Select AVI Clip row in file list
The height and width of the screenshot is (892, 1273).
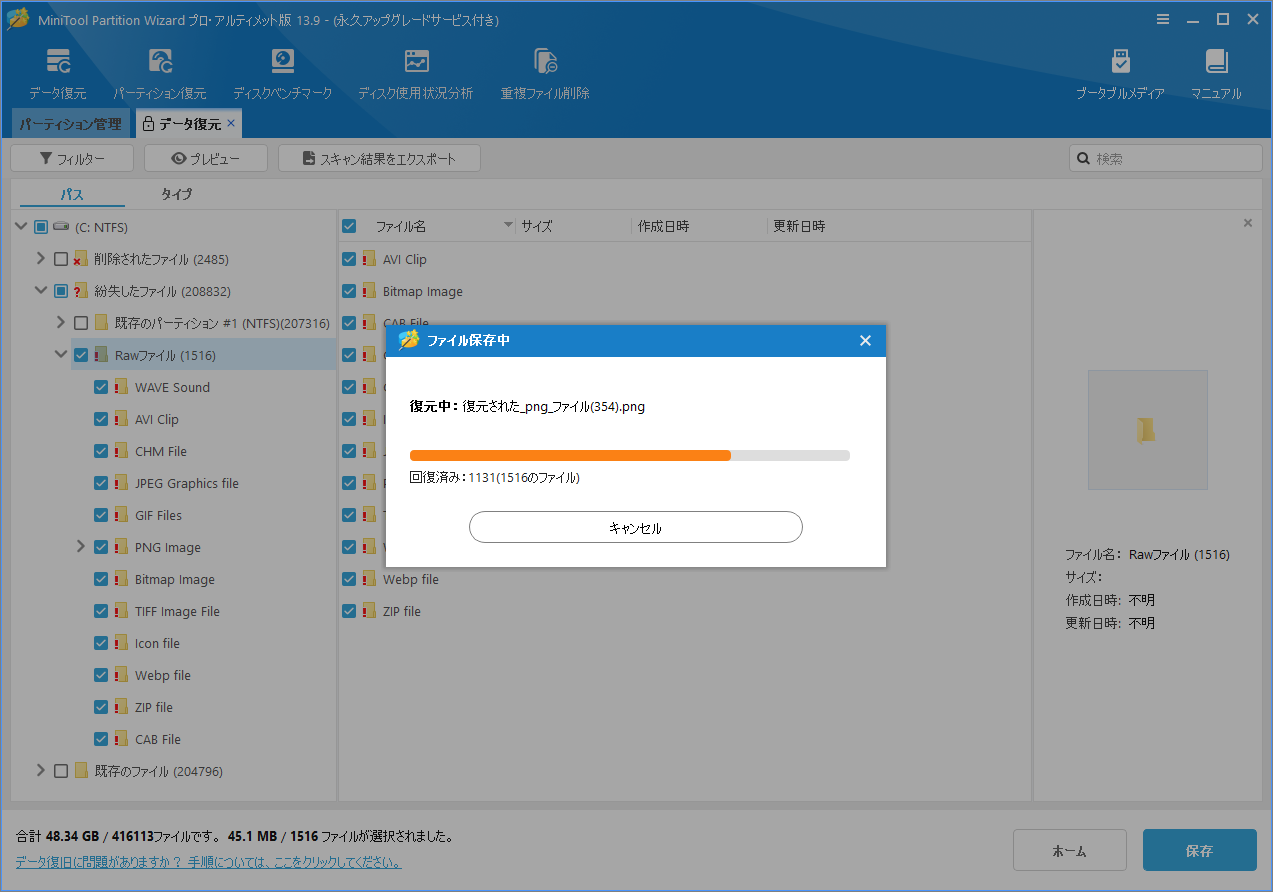(685, 259)
